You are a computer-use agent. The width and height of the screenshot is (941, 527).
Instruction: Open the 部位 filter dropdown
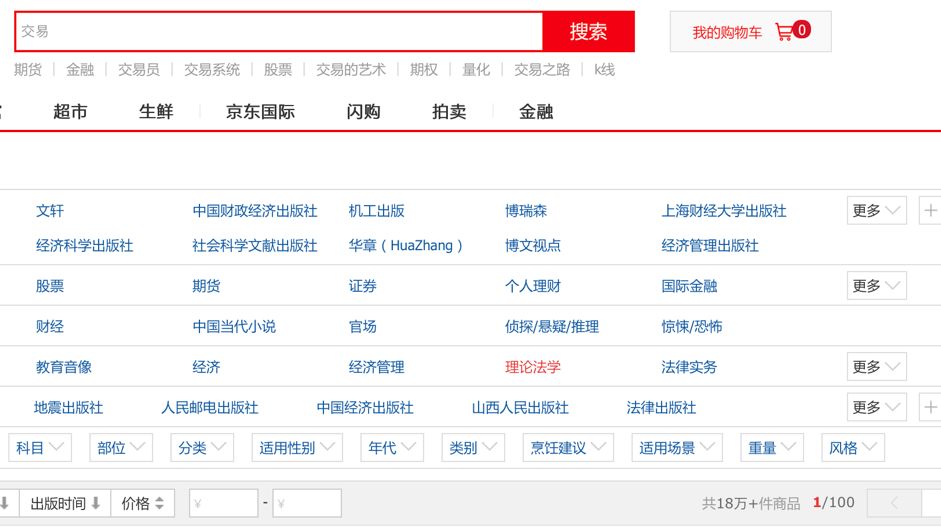click(x=121, y=448)
